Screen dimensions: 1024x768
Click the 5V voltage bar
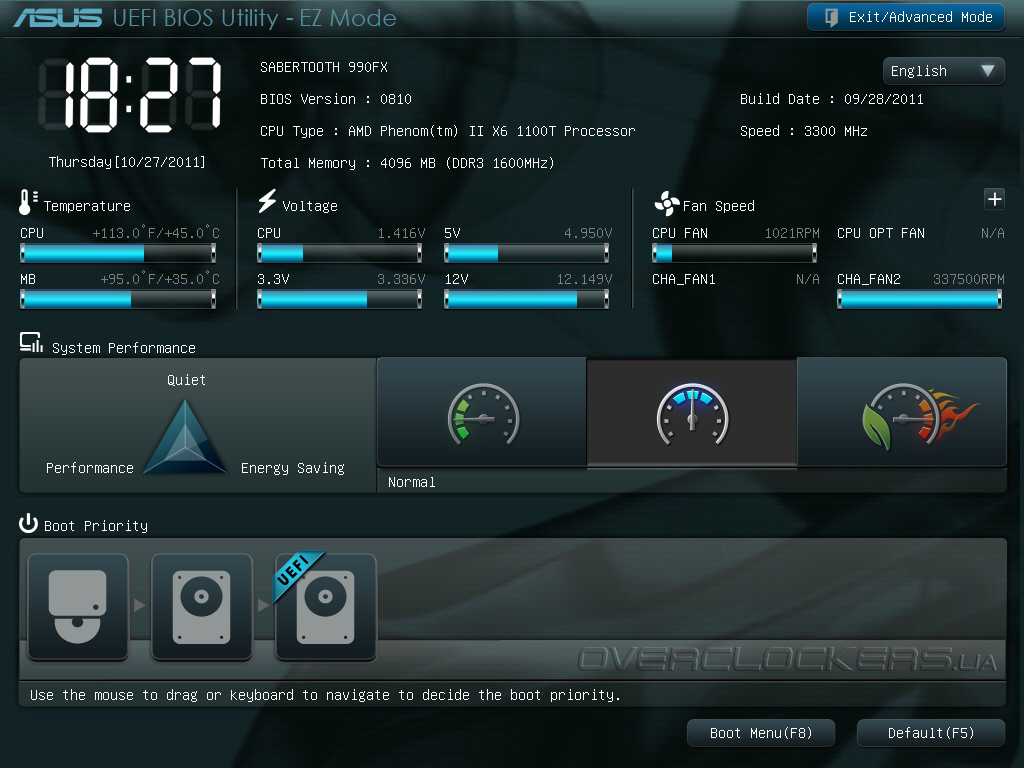(526, 253)
